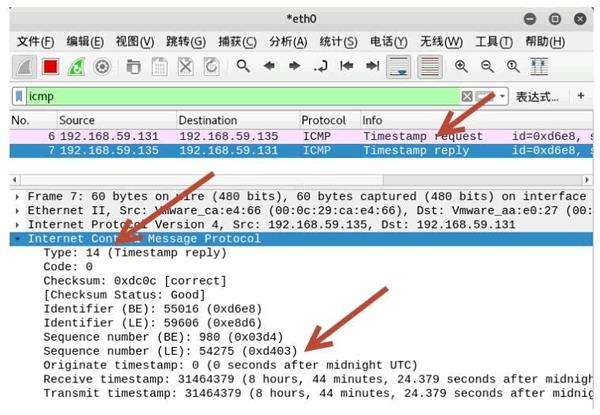This screenshot has height=415, width=600.
Task: Reload this capture file icon
Action: click(x=211, y=67)
